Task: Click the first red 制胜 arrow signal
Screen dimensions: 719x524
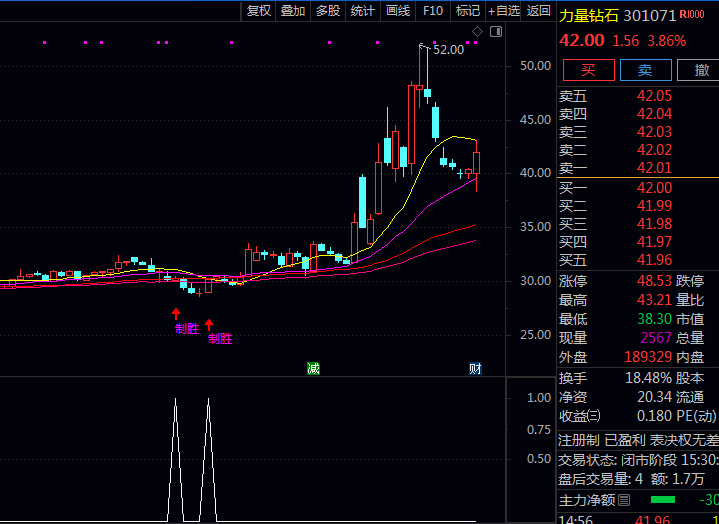Action: click(176, 314)
